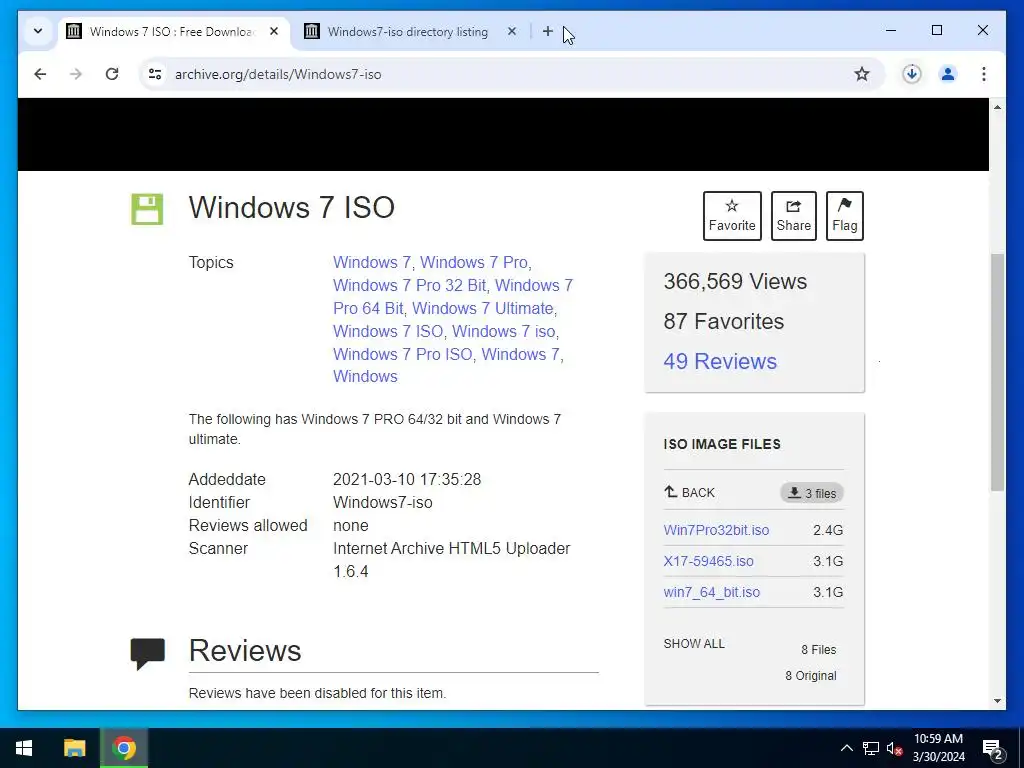
Task: Click Scanner value Internet Archive HTML5 Uploader
Action: [451, 560]
